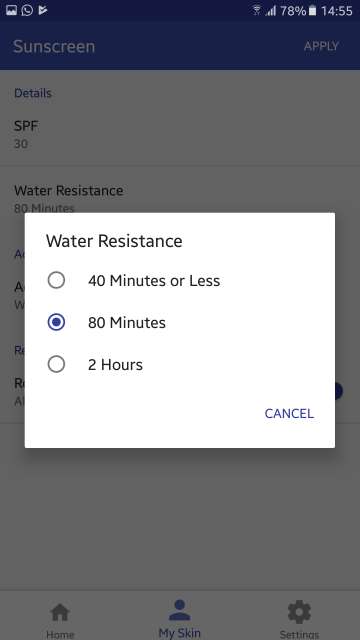360x640 pixels.
Task: Tap the 2 Hours option label
Action: 116,364
